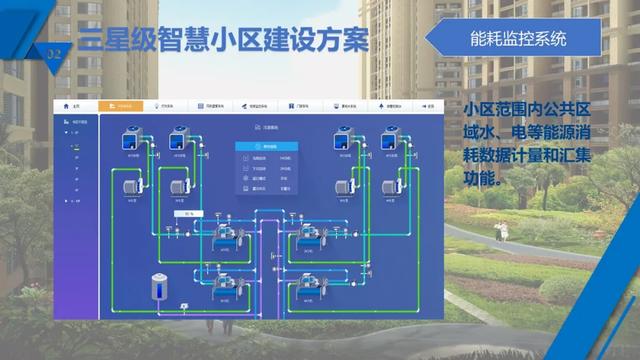Open the door icon access control tab
The width and height of the screenshot is (640, 360).
pos(299,106)
